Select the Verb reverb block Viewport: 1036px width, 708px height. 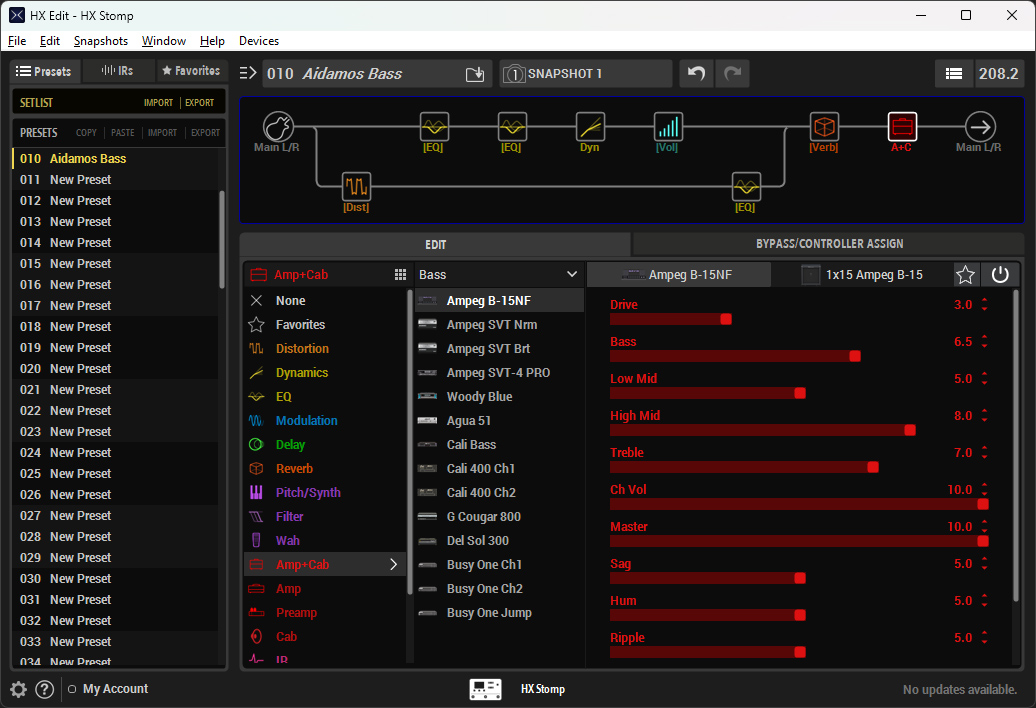[x=824, y=126]
